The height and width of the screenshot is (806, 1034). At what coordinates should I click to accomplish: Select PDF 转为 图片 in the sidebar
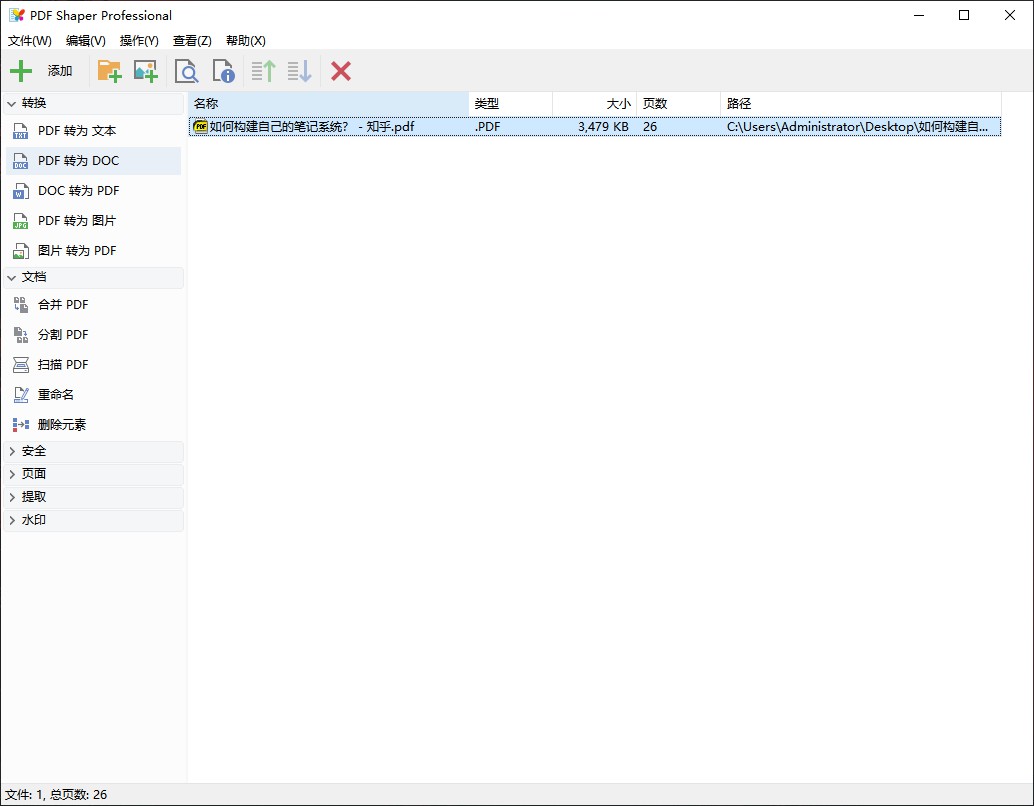point(77,221)
